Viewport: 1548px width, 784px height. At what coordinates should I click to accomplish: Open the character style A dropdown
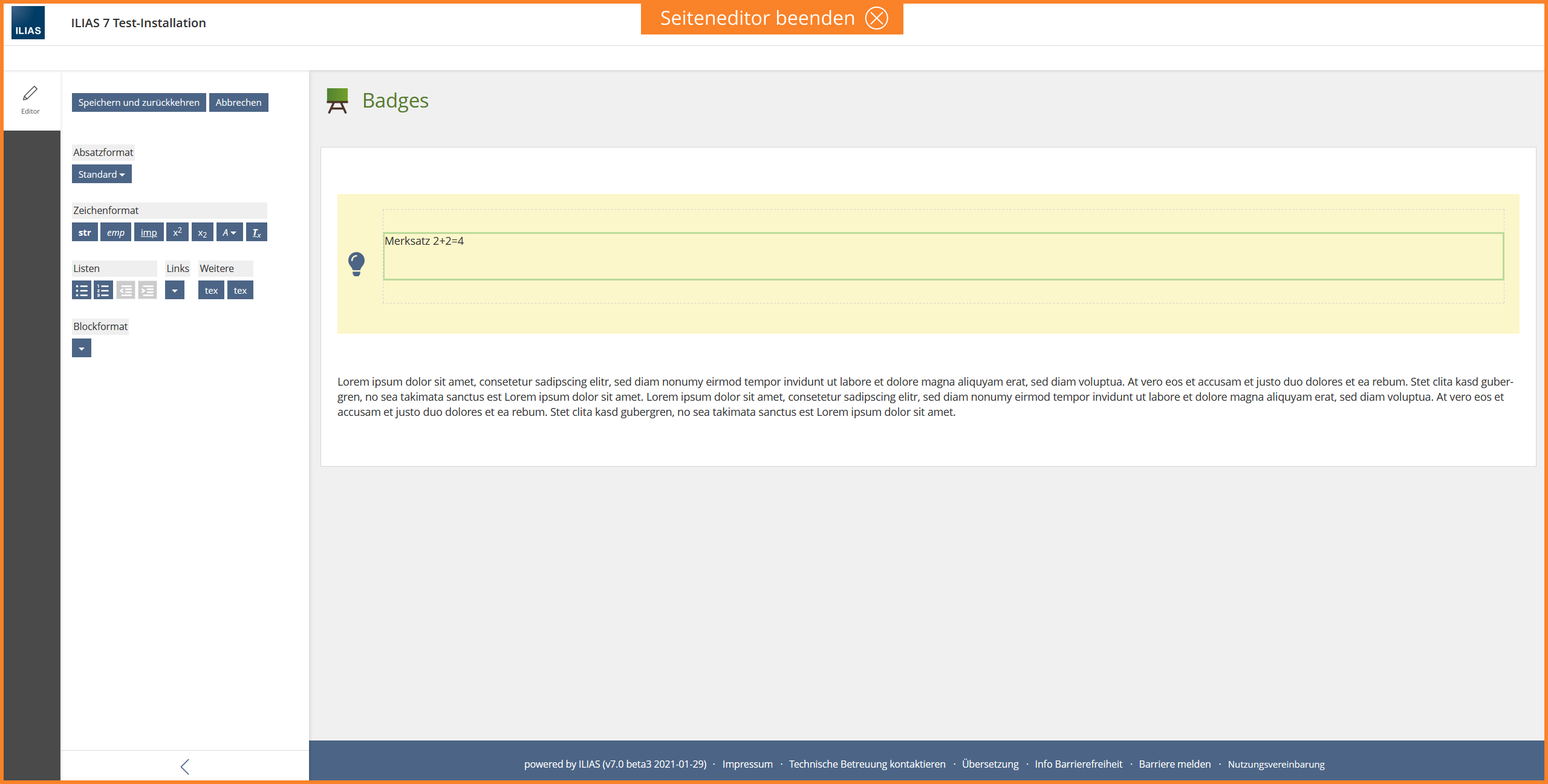click(229, 233)
